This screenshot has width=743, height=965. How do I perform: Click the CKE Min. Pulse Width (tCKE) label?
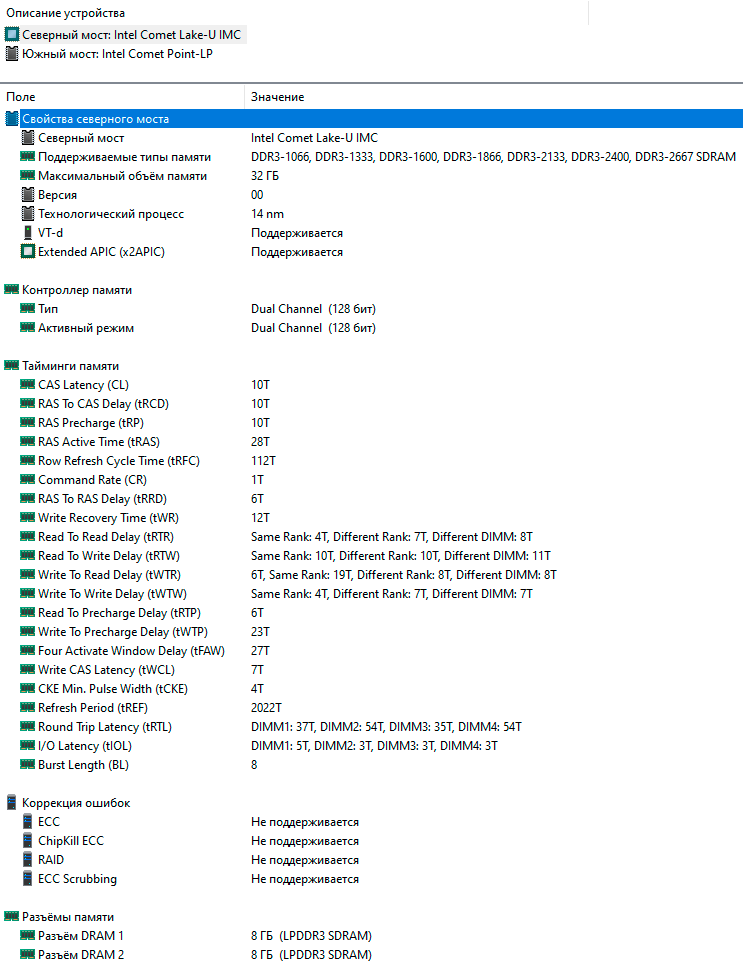click(113, 689)
